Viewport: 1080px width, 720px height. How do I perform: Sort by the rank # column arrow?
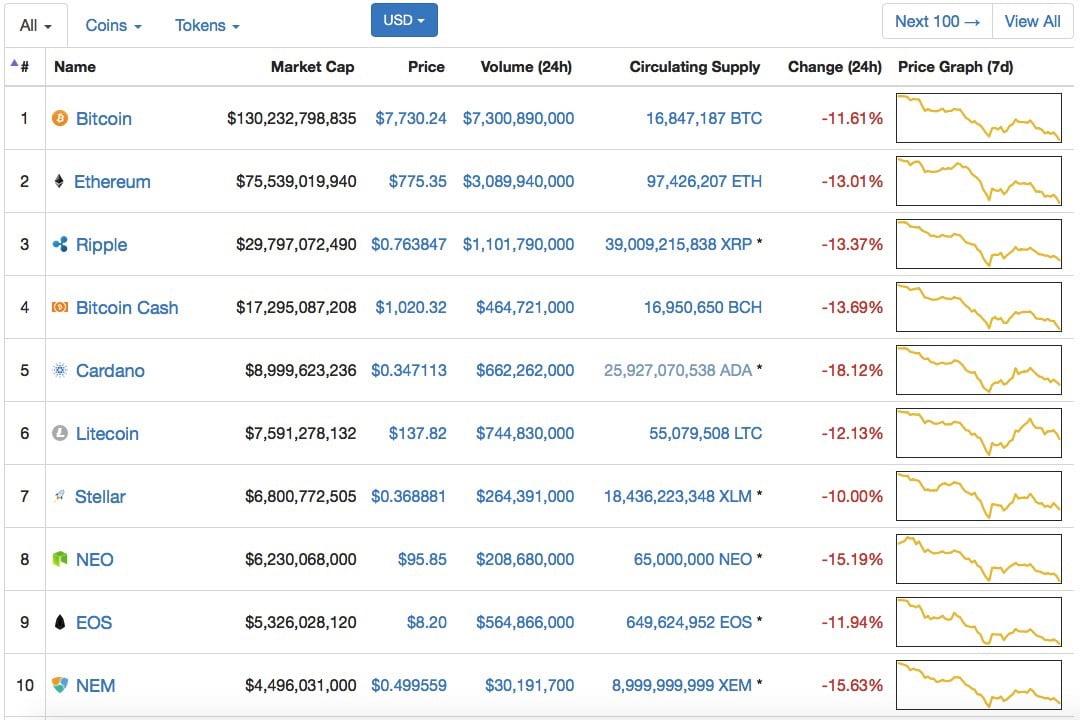[x=14, y=63]
